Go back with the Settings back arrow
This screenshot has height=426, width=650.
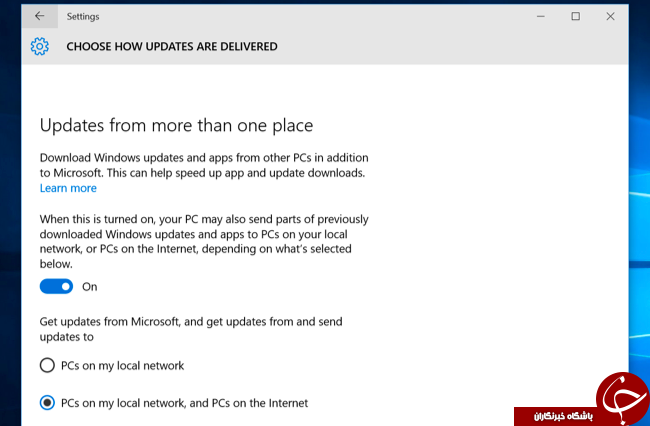click(x=40, y=17)
